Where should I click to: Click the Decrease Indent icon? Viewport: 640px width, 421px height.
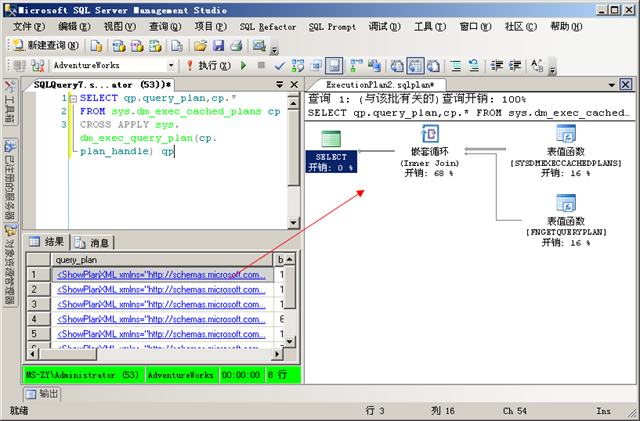497,65
